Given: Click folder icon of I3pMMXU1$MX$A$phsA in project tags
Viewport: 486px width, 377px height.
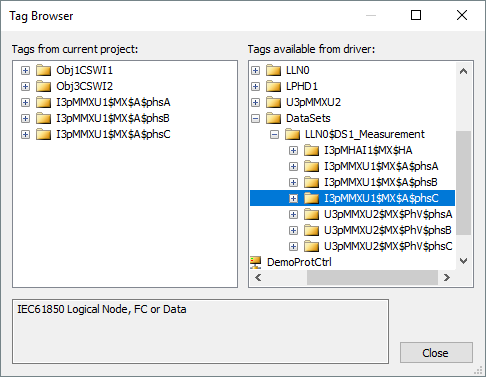Looking at the screenshot, I should click(x=43, y=103).
